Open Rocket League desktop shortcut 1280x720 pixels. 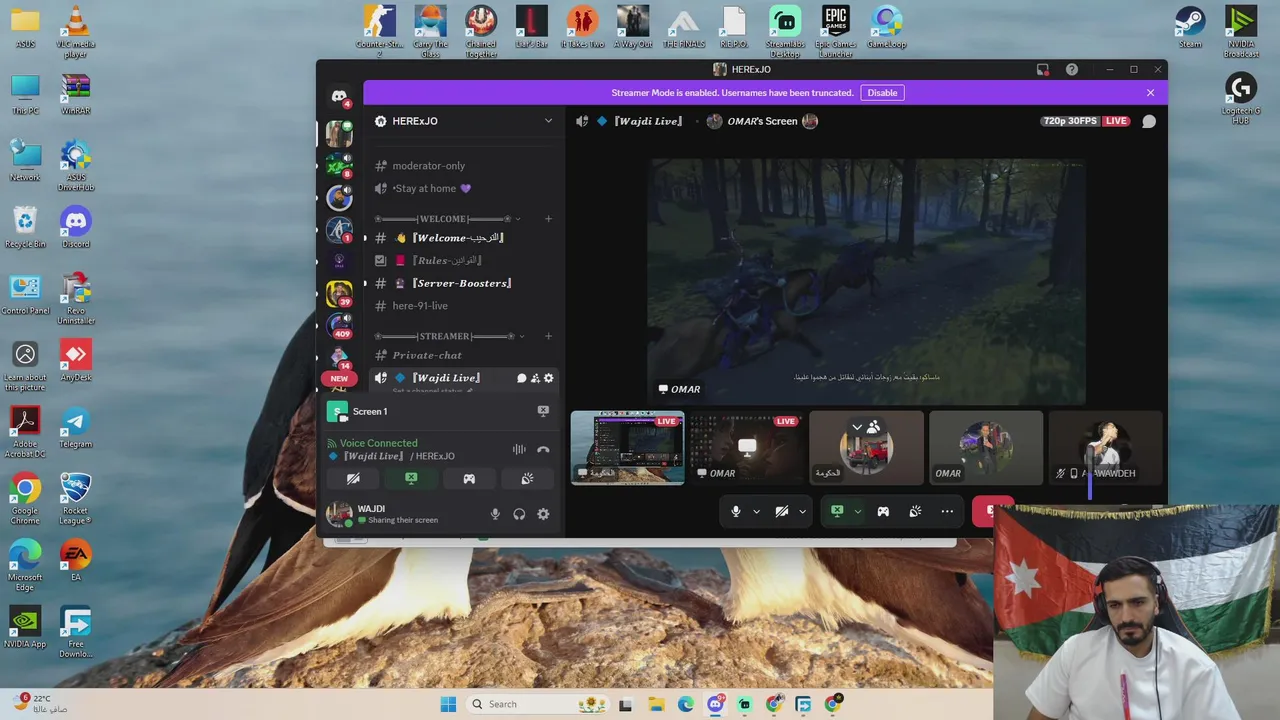[75, 498]
